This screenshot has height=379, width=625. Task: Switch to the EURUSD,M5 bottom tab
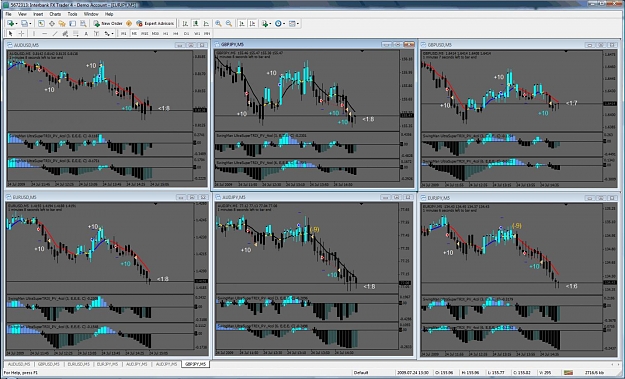78,364
